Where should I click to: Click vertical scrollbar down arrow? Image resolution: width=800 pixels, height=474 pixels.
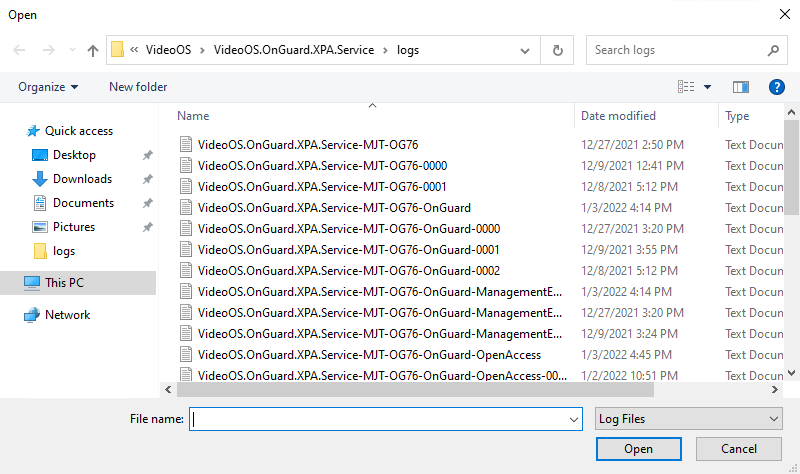tap(791, 373)
